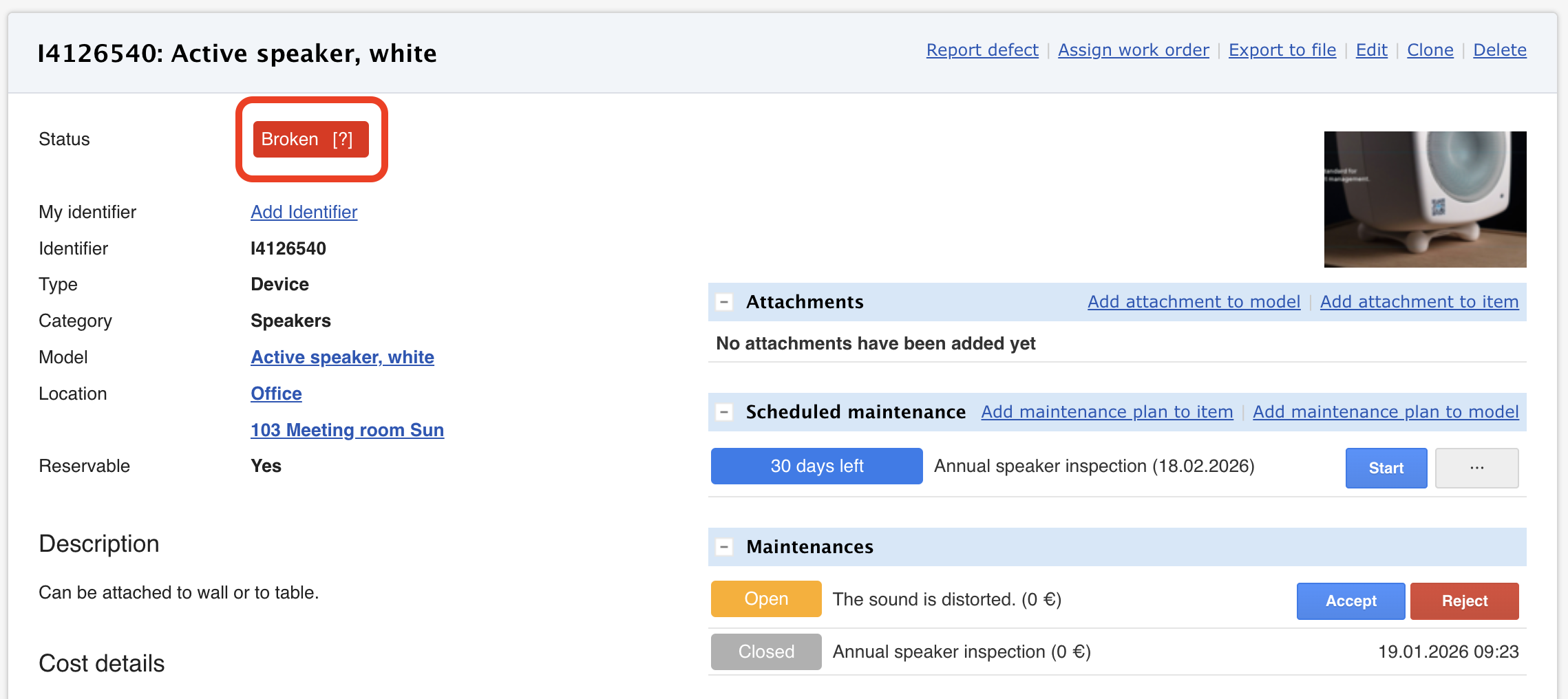
Task: Accept the distorted sound defect
Action: point(1351,601)
